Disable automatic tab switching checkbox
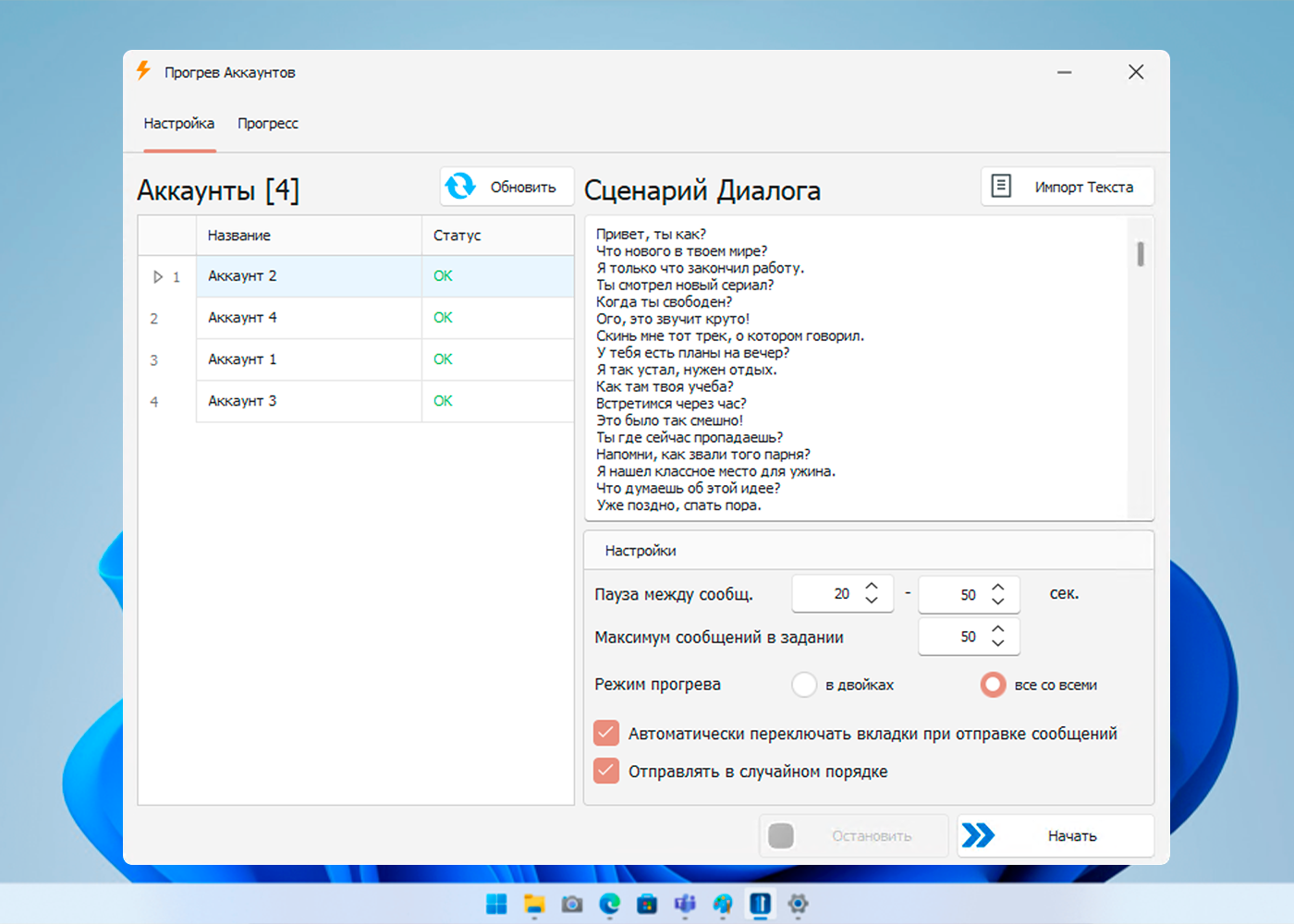Screen dimensions: 1294x924 click(x=606, y=734)
